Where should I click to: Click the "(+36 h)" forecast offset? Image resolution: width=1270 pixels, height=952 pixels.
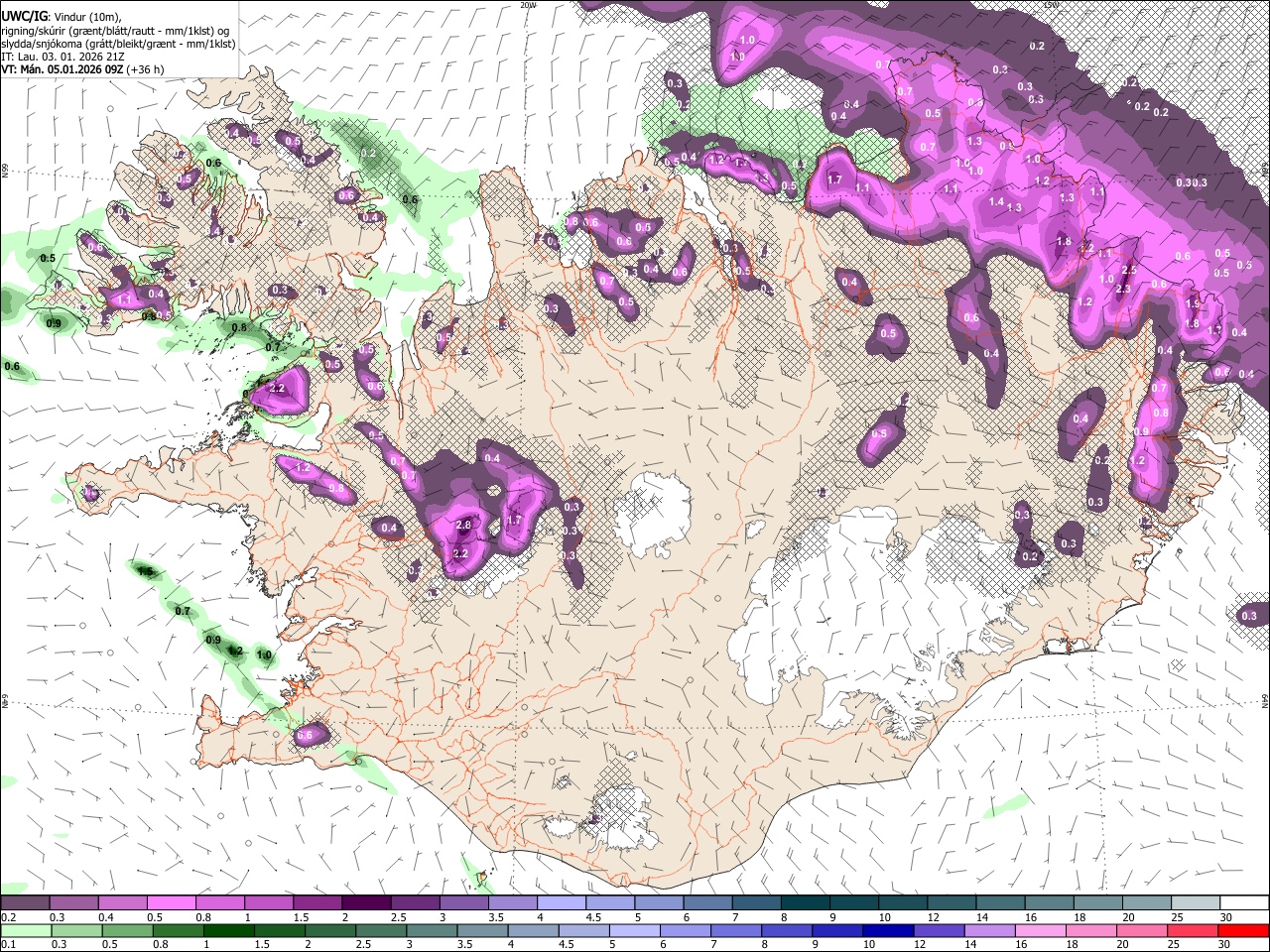[146, 69]
